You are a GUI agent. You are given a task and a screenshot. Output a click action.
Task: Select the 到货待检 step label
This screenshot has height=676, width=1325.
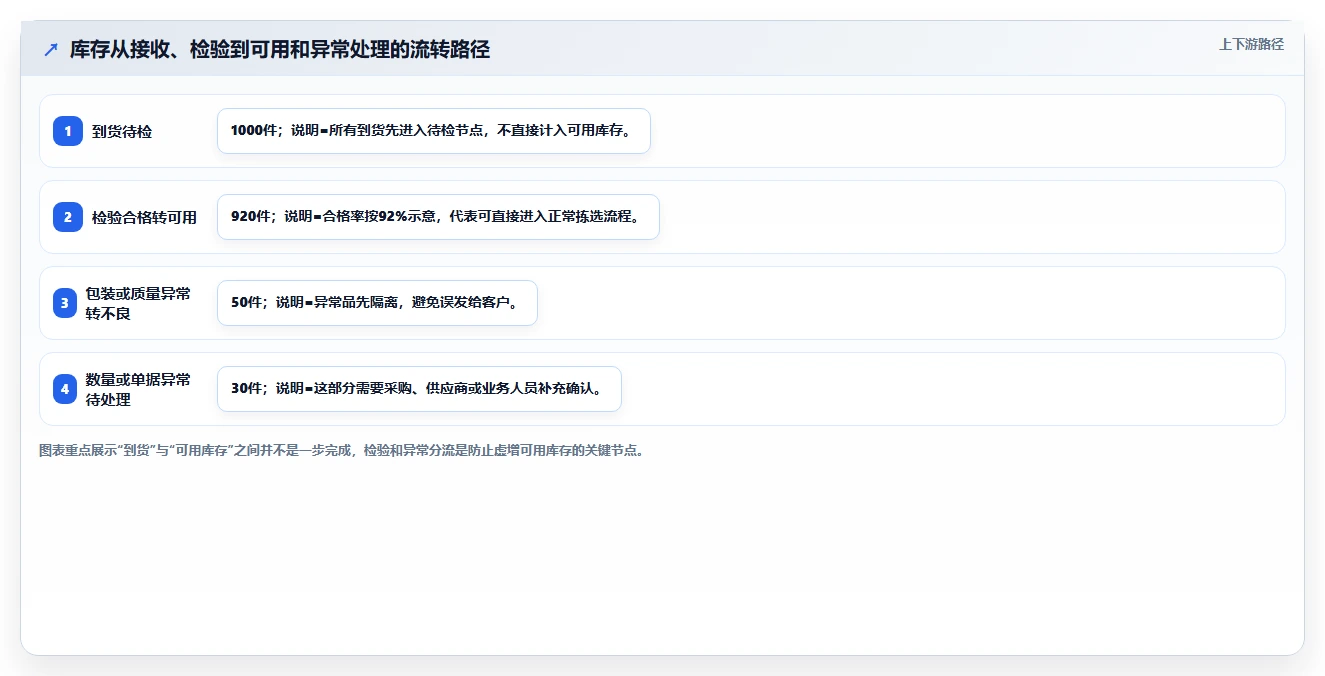coord(122,131)
